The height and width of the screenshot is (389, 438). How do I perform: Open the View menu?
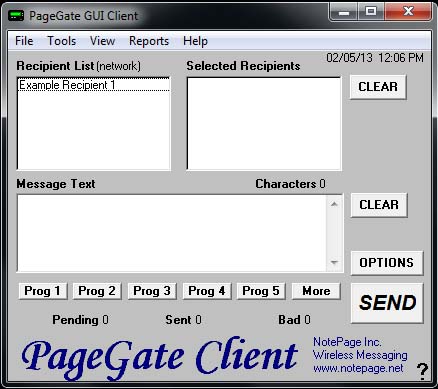point(102,41)
